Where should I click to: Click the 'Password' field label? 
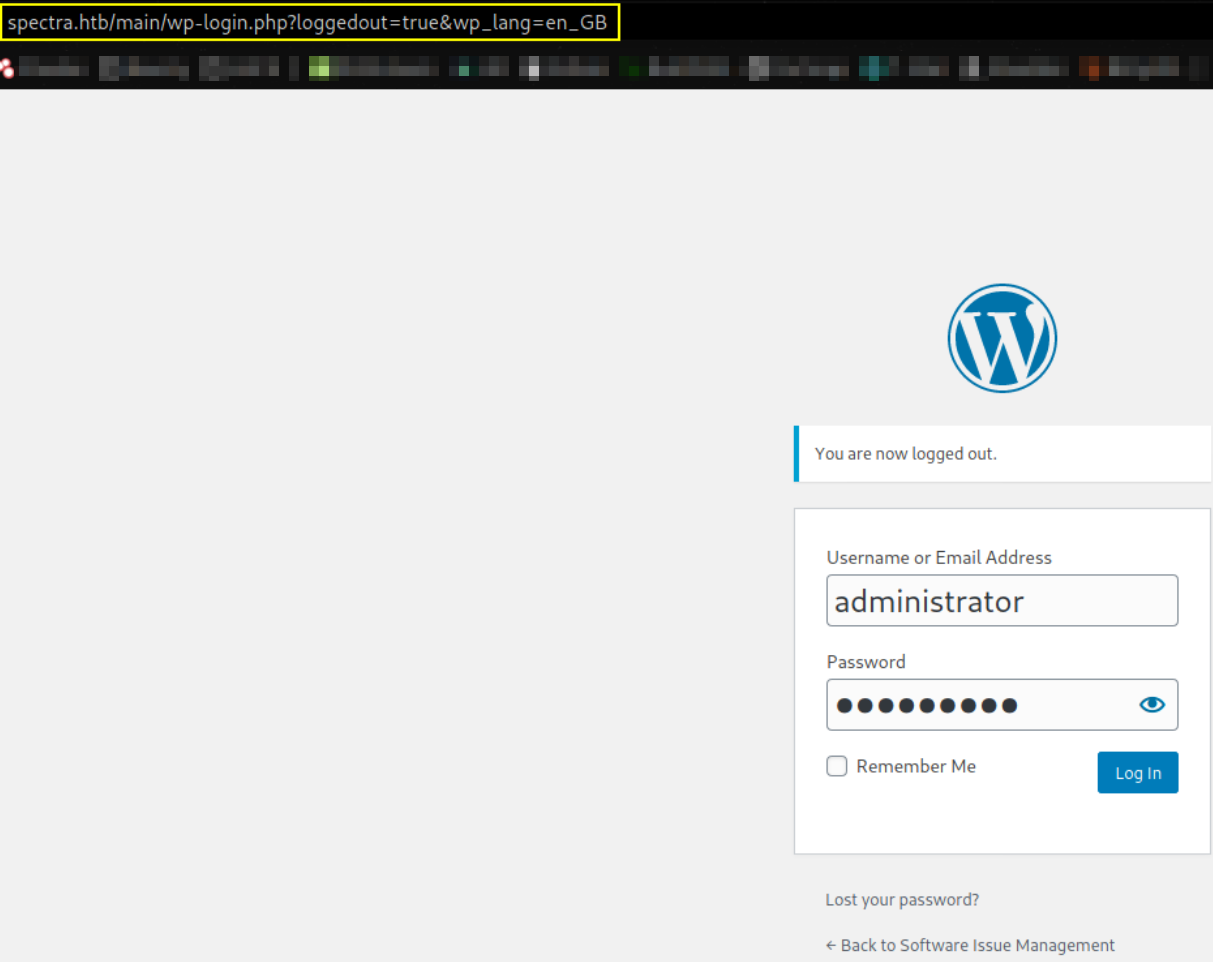866,662
